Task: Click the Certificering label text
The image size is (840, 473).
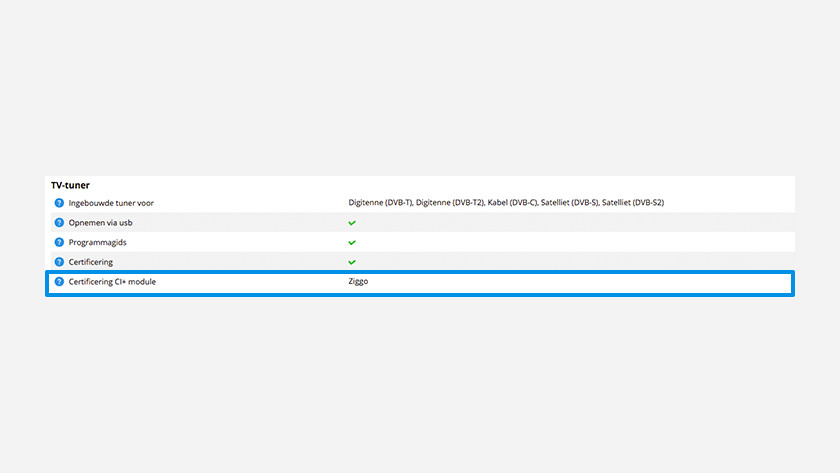Action: (91, 262)
